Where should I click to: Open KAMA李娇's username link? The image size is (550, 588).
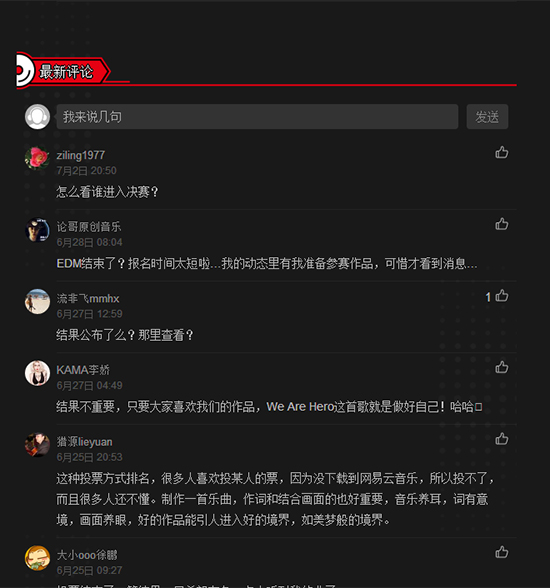[83, 370]
